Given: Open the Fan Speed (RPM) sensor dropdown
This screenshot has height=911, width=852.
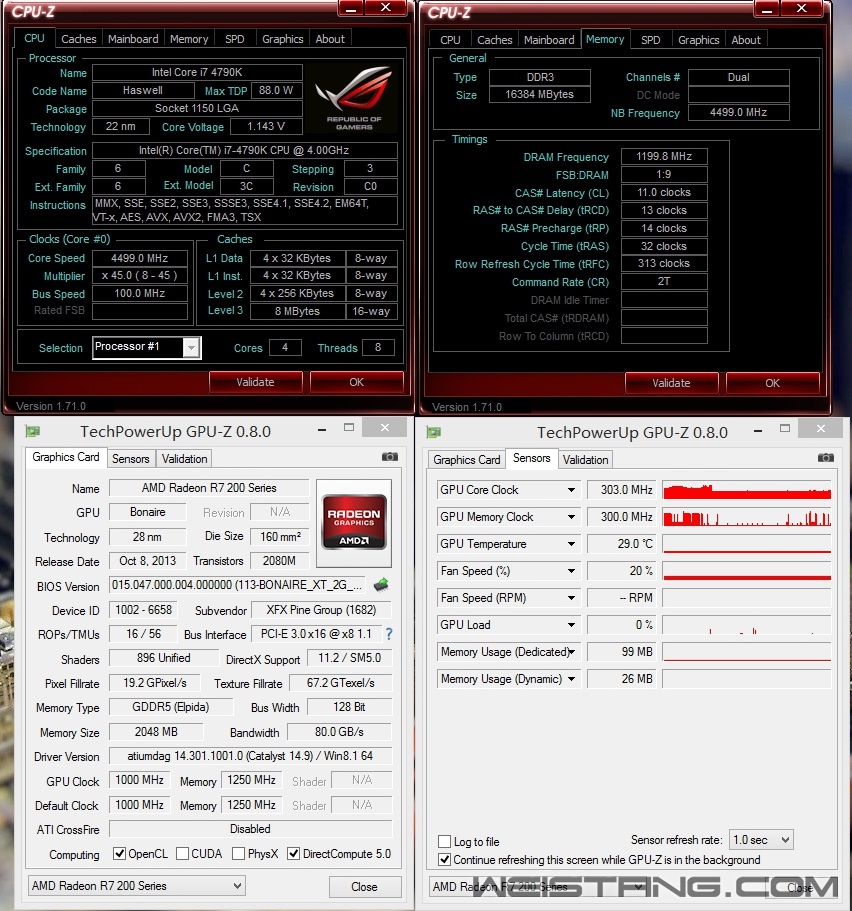Looking at the screenshot, I should 571,597.
